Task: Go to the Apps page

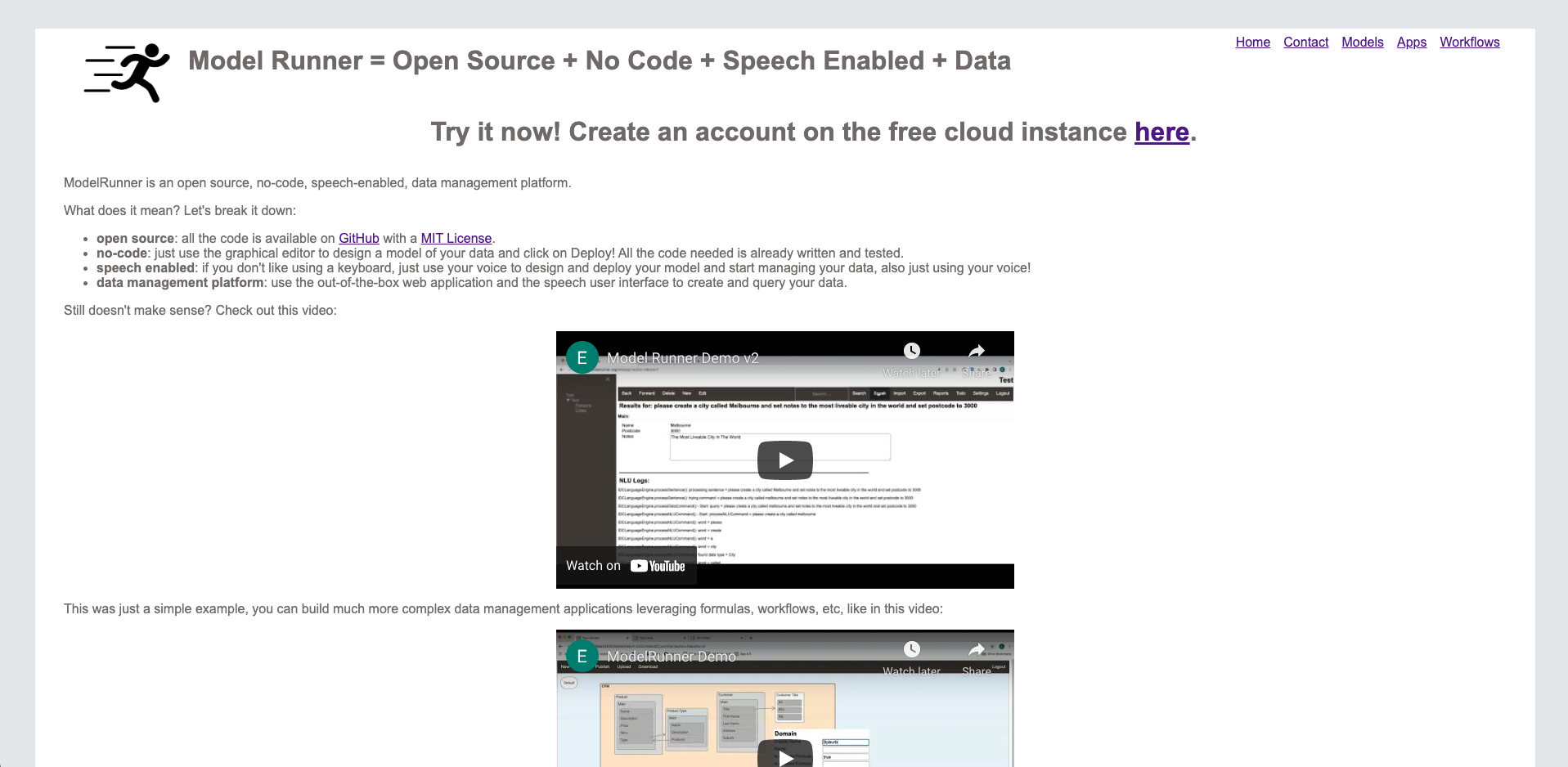Action: (1411, 43)
